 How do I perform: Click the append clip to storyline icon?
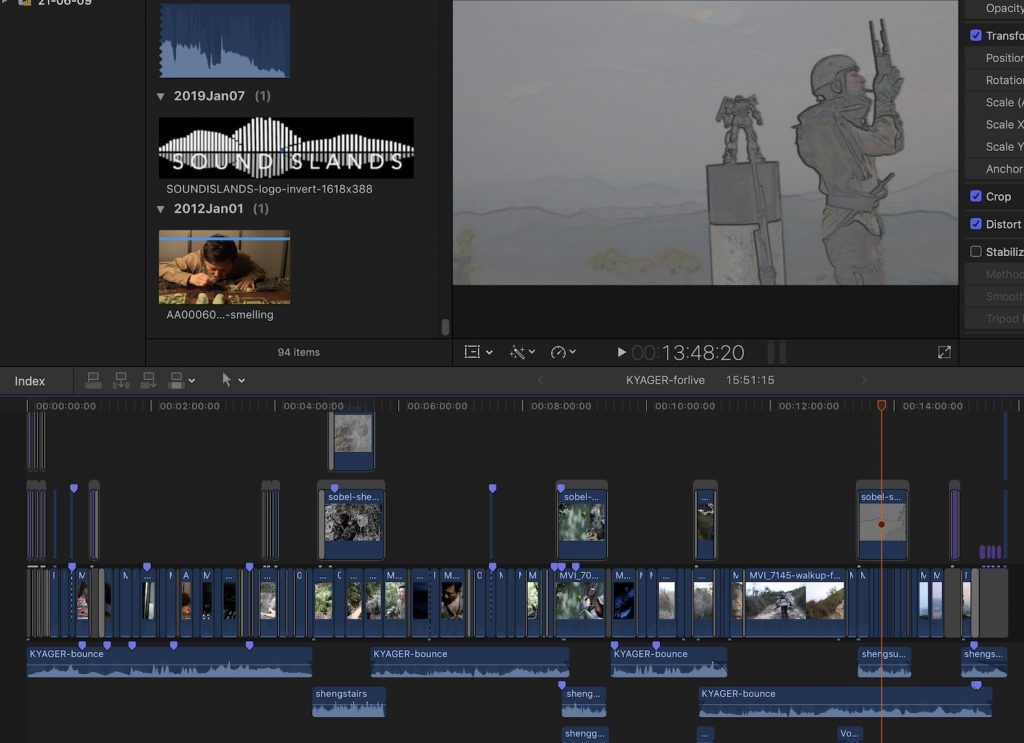click(148, 380)
